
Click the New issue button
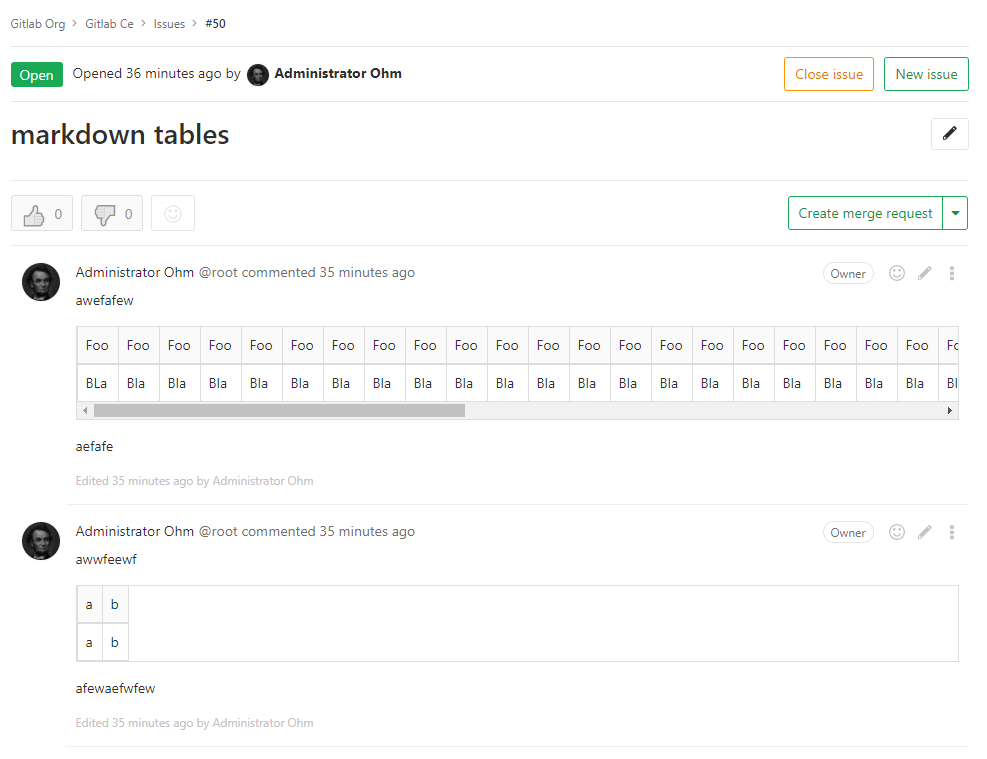tap(926, 74)
